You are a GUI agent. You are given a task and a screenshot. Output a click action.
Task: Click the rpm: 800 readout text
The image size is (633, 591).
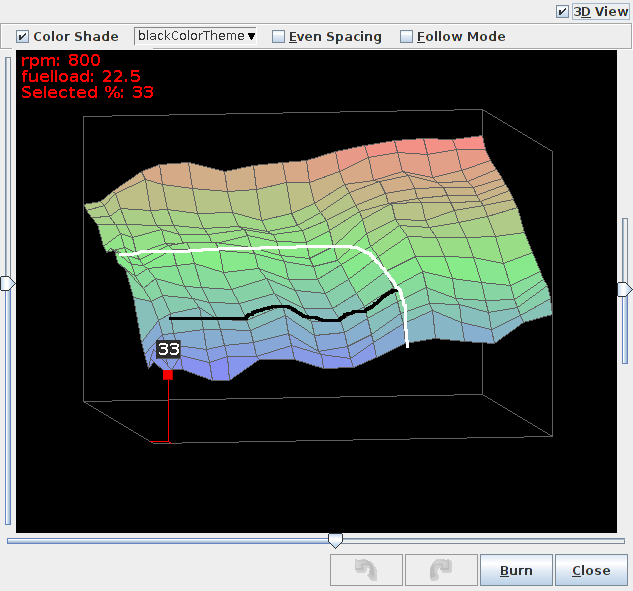point(60,60)
